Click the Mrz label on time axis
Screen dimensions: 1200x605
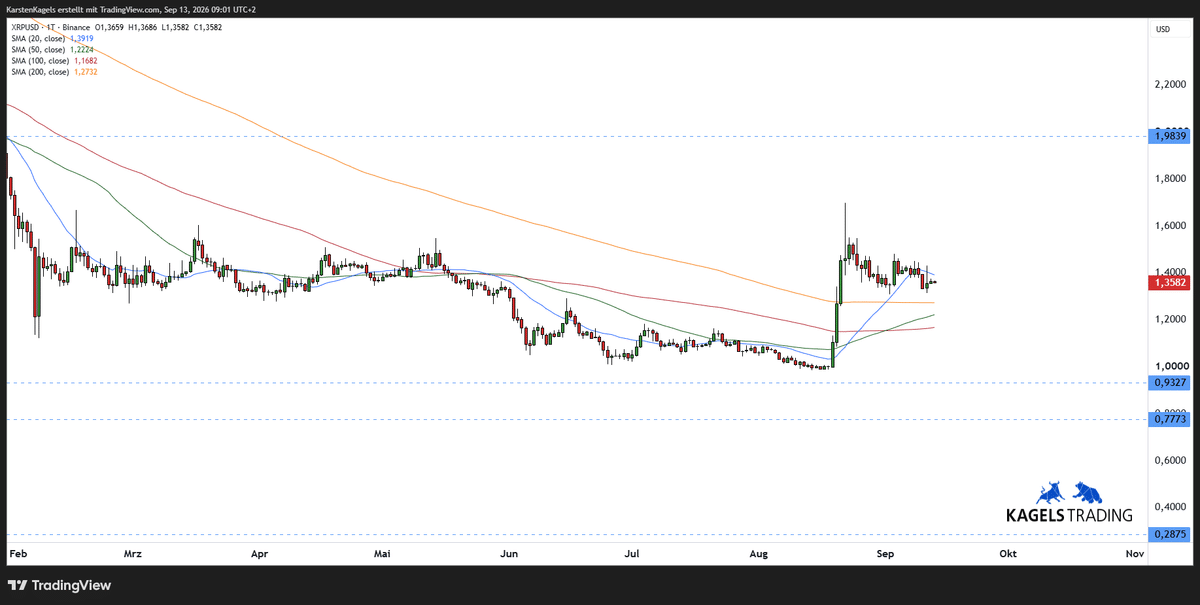[x=132, y=553]
